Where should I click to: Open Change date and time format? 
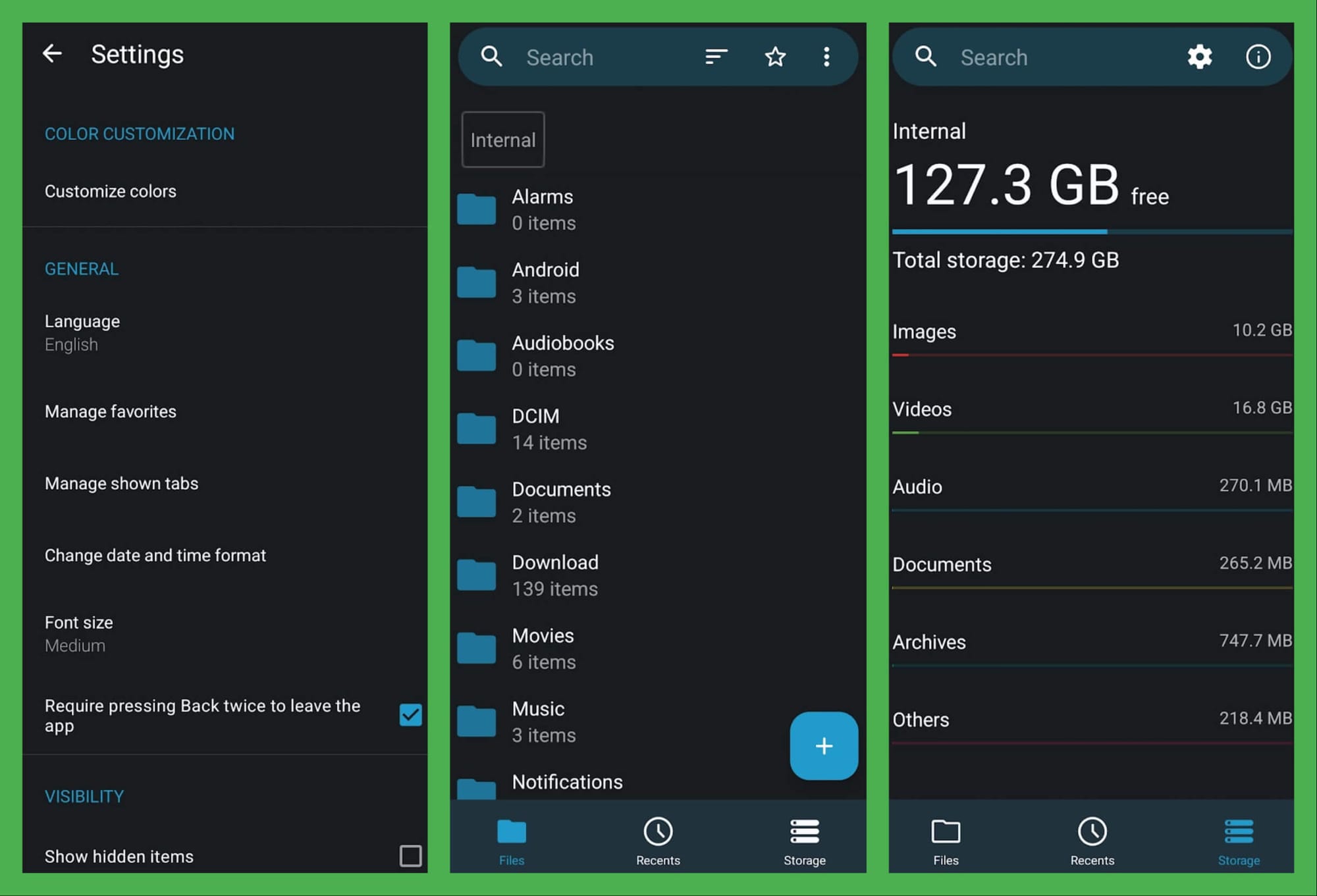tap(155, 555)
